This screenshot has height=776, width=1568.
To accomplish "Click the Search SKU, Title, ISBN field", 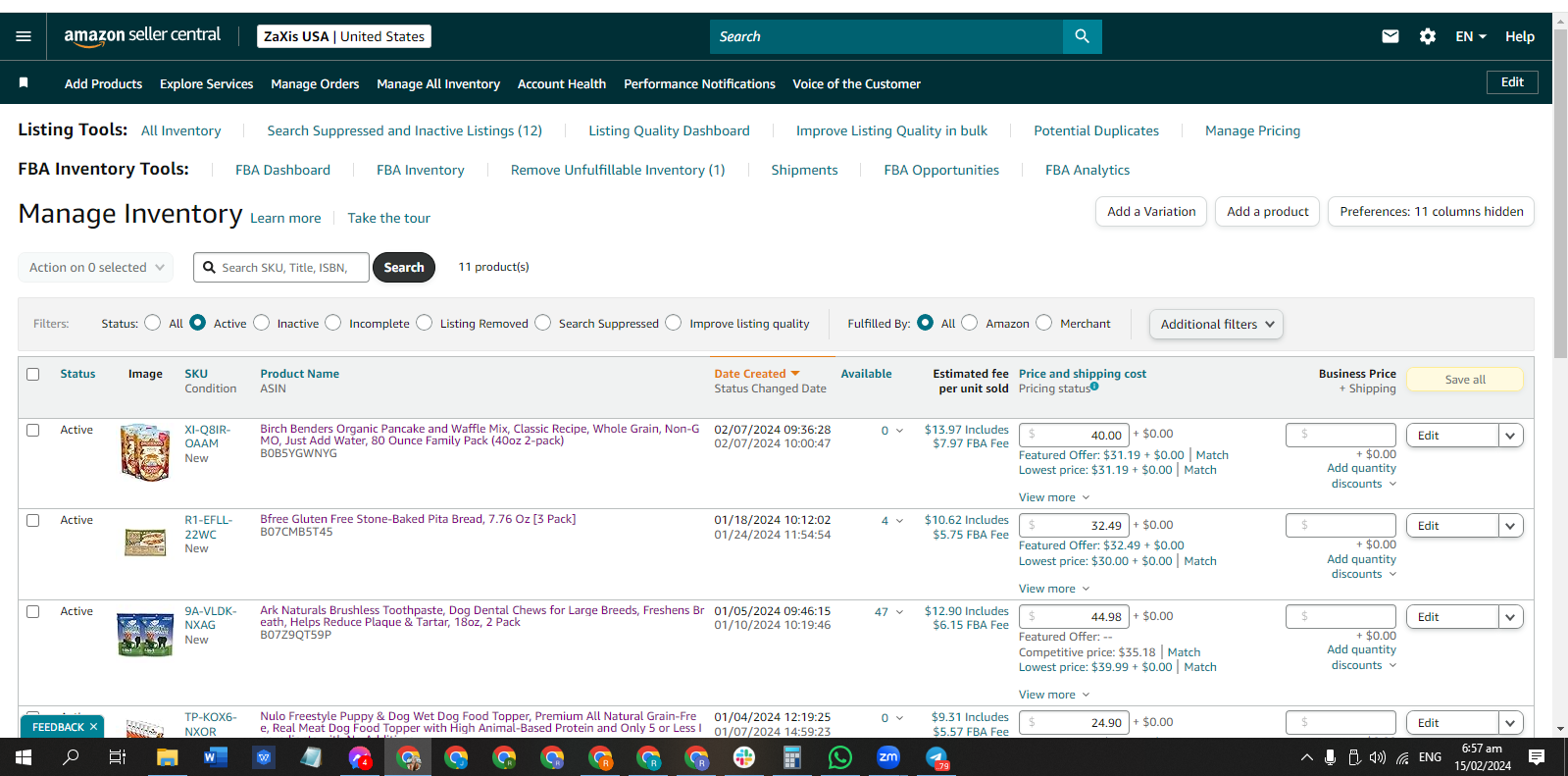I will [281, 267].
